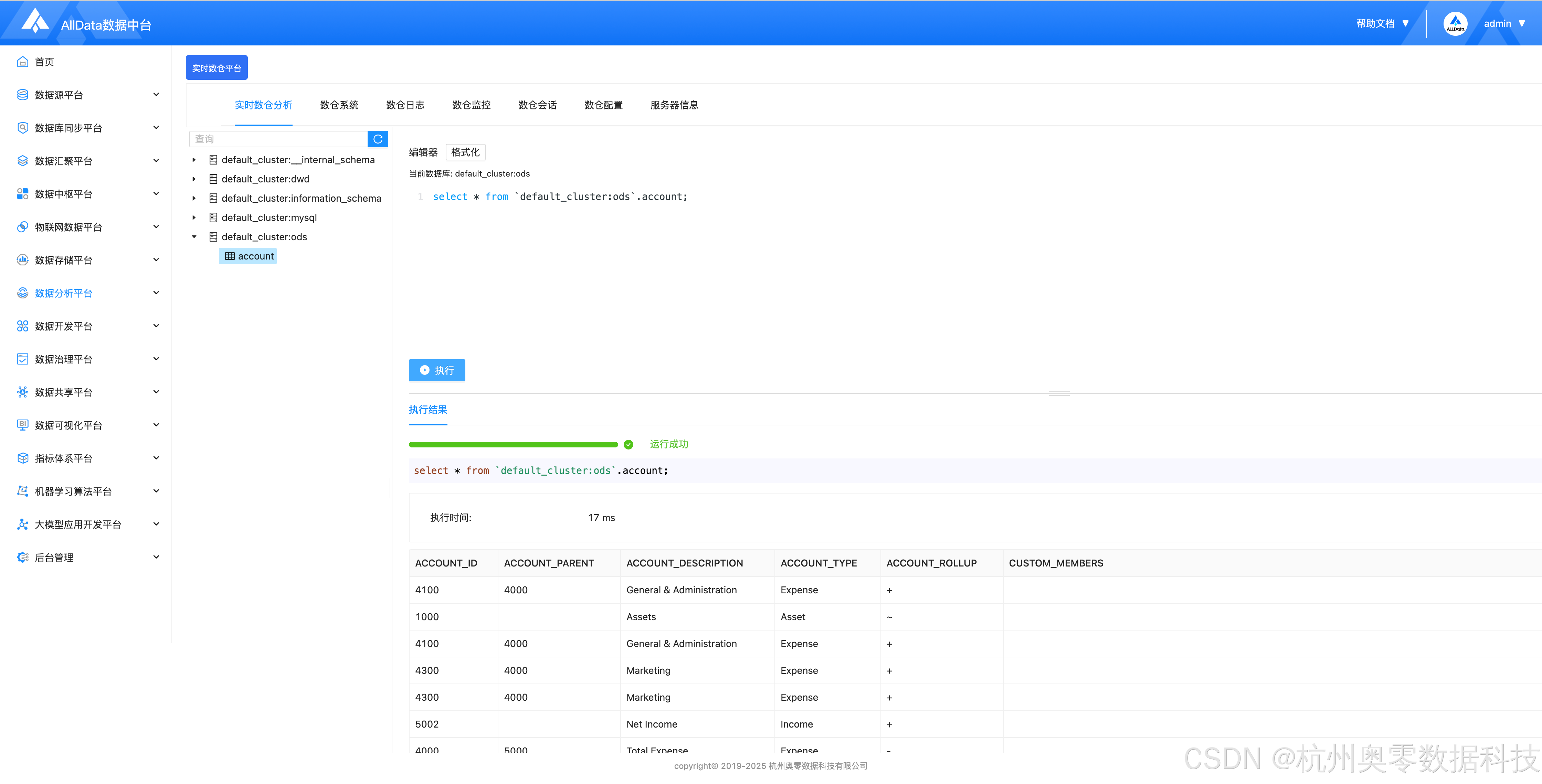Viewport: 1542px width, 784px height.
Task: Click the account table icon in tree
Action: tap(230, 256)
